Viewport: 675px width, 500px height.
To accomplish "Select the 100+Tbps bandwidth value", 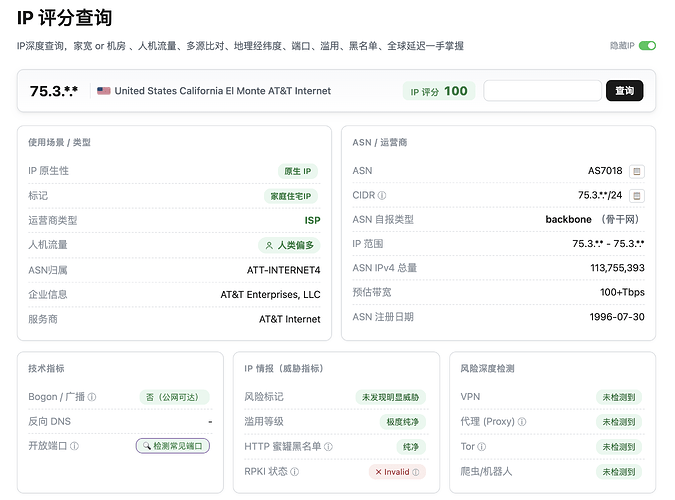I will [x=622, y=292].
